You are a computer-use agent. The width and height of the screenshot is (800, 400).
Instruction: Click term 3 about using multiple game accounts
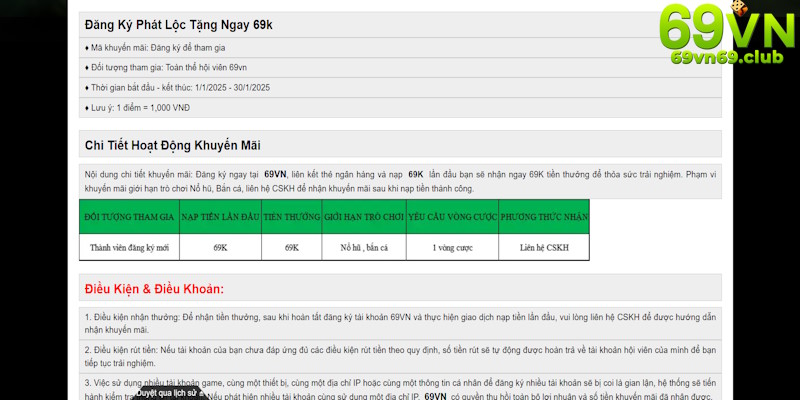400,388
